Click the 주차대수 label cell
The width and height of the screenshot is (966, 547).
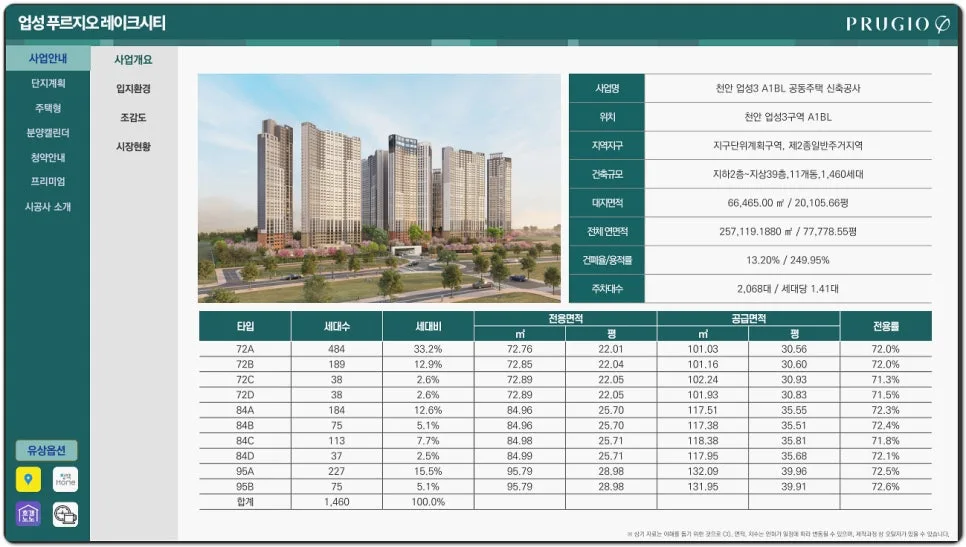tap(607, 288)
